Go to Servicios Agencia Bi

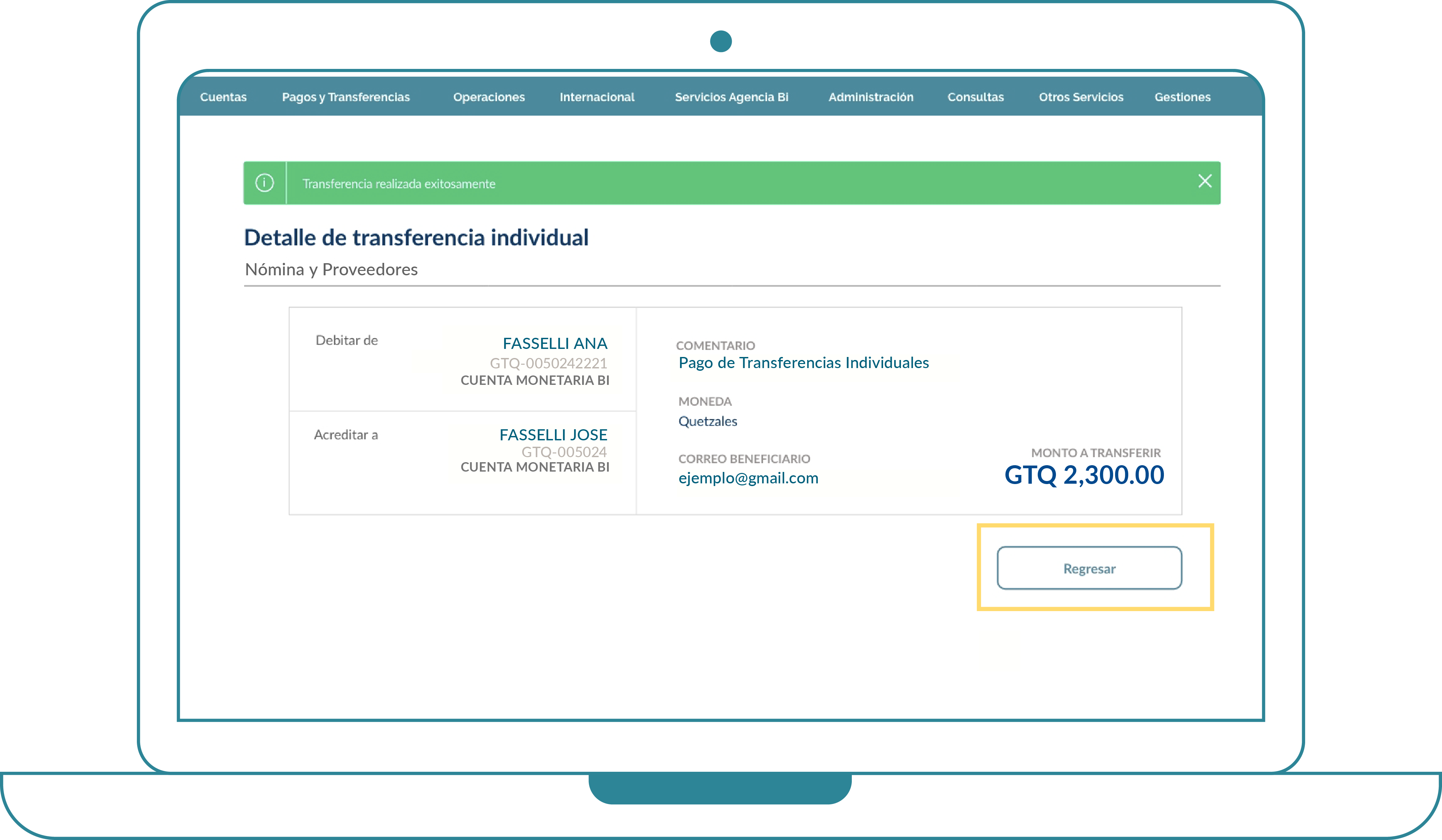[731, 97]
